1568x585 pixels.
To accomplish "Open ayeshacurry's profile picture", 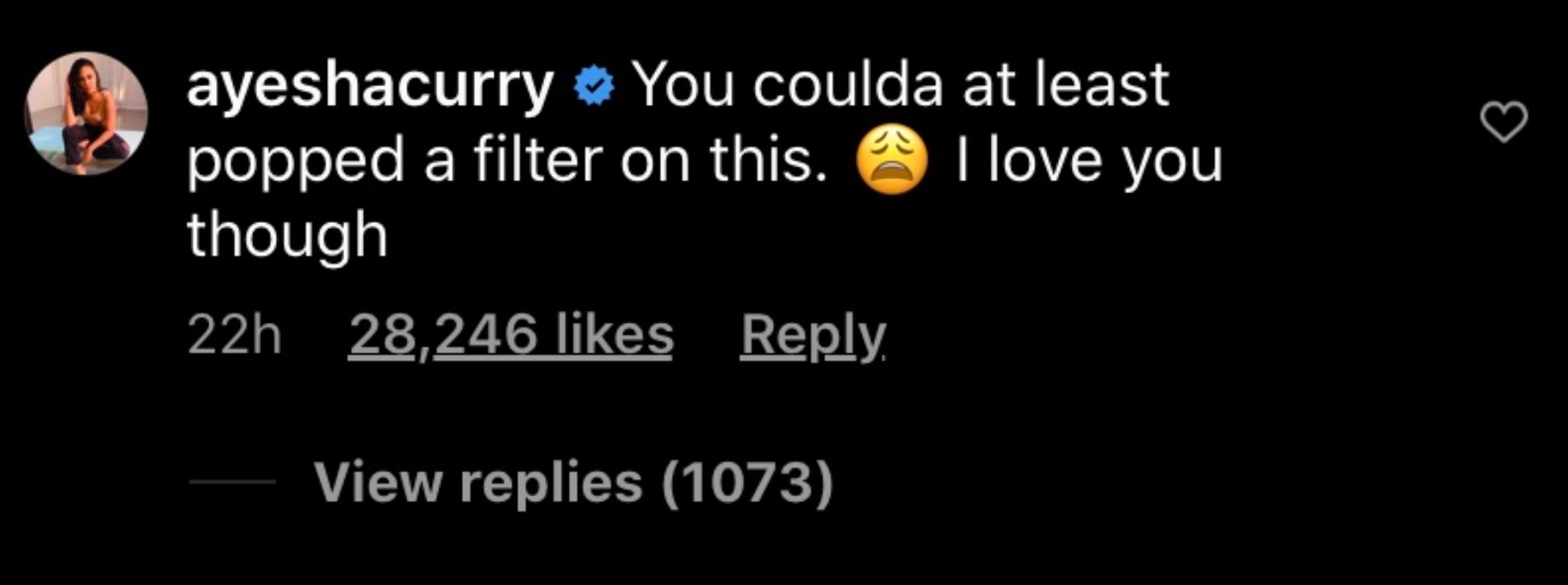I will [x=86, y=114].
